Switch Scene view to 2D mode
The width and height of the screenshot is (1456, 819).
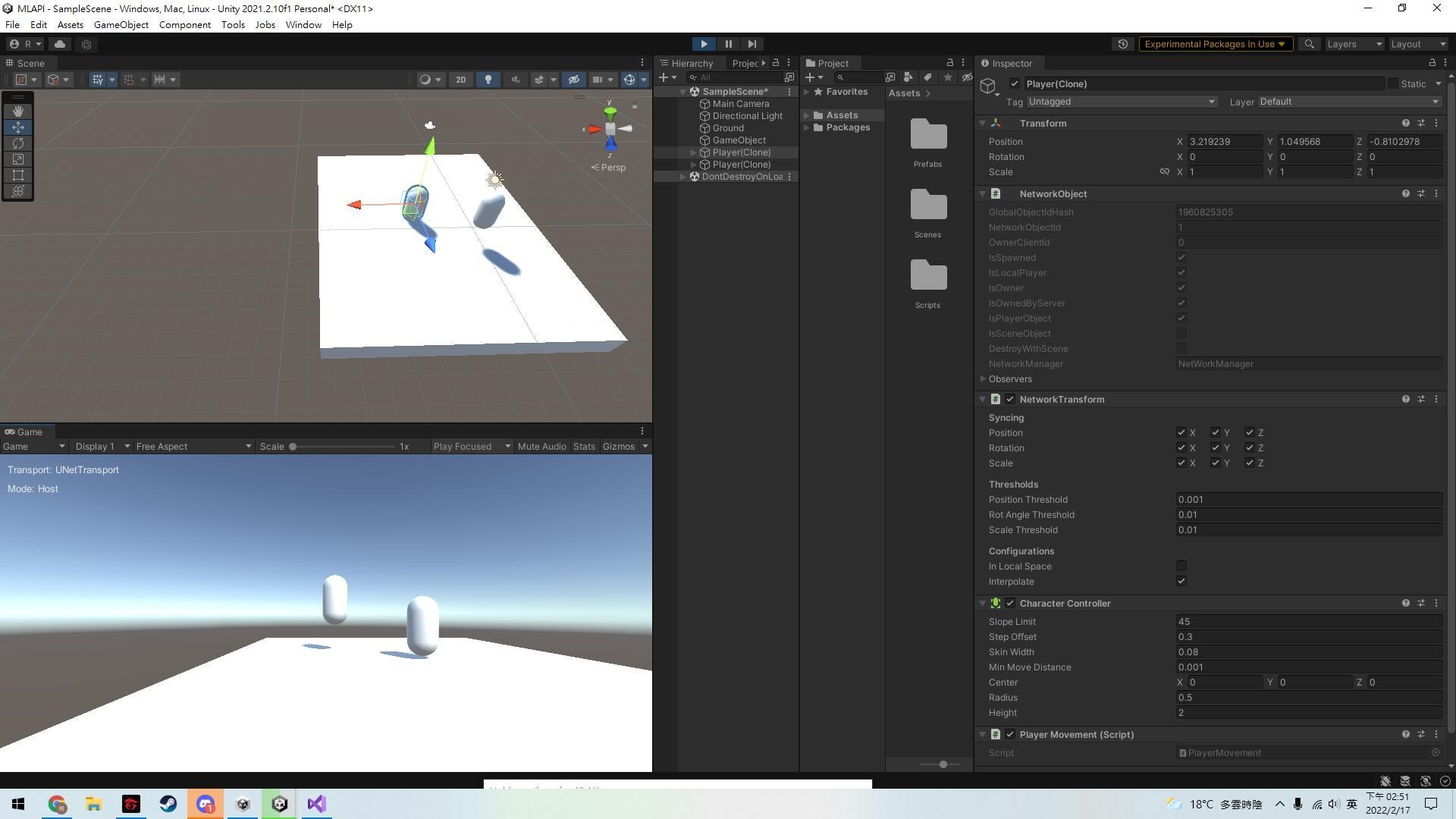click(x=460, y=80)
